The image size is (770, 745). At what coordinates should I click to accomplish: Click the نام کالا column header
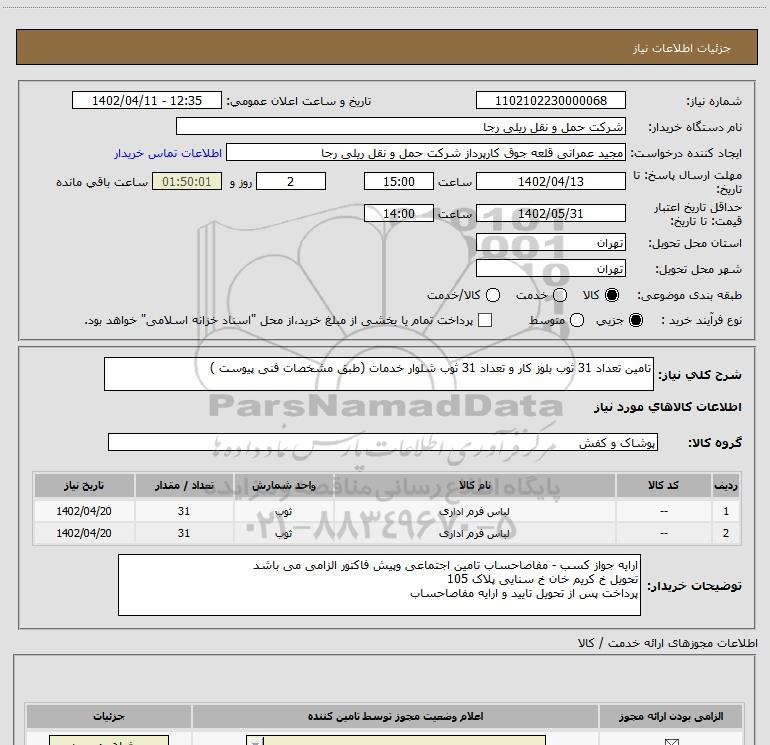[474, 485]
